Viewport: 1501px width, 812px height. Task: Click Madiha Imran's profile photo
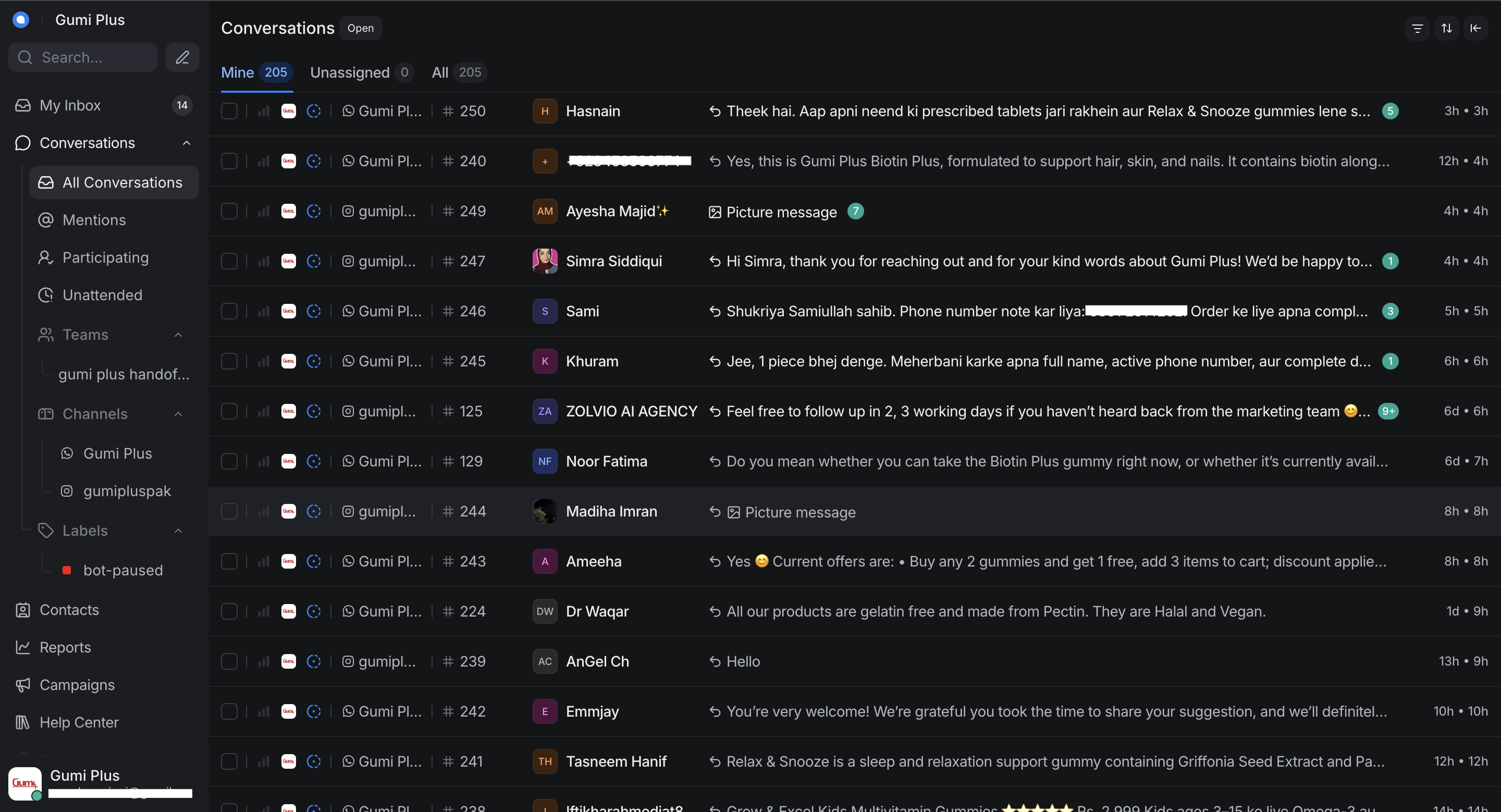[545, 511]
